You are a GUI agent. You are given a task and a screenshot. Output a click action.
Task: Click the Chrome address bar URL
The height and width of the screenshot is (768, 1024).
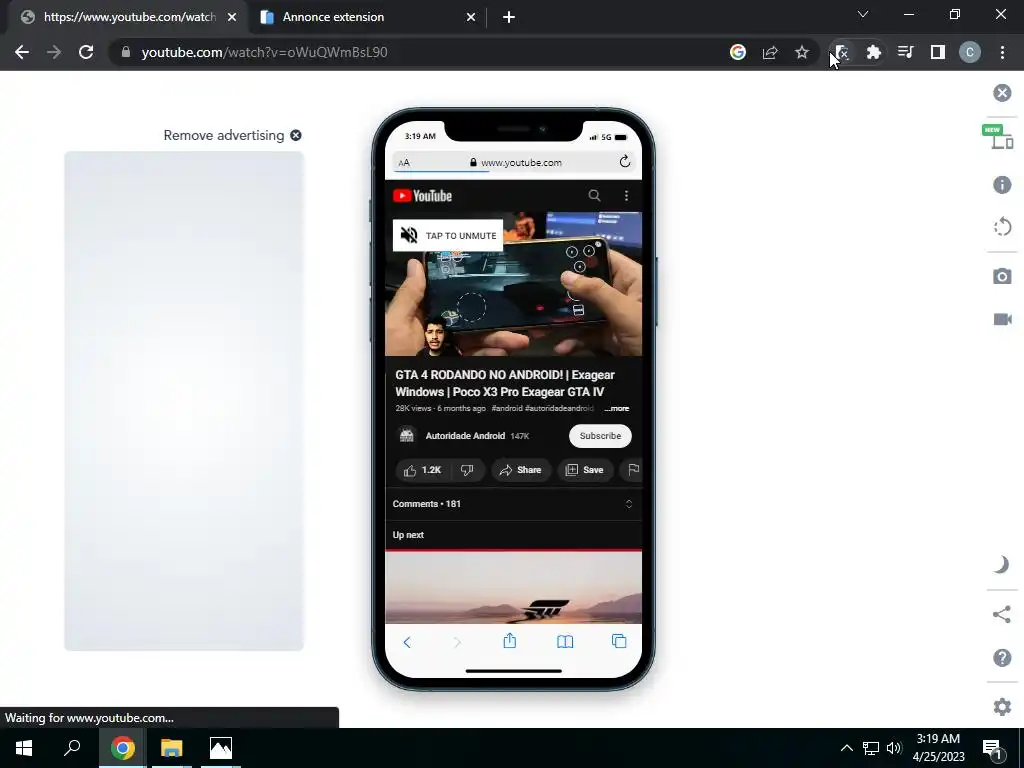[x=264, y=52]
